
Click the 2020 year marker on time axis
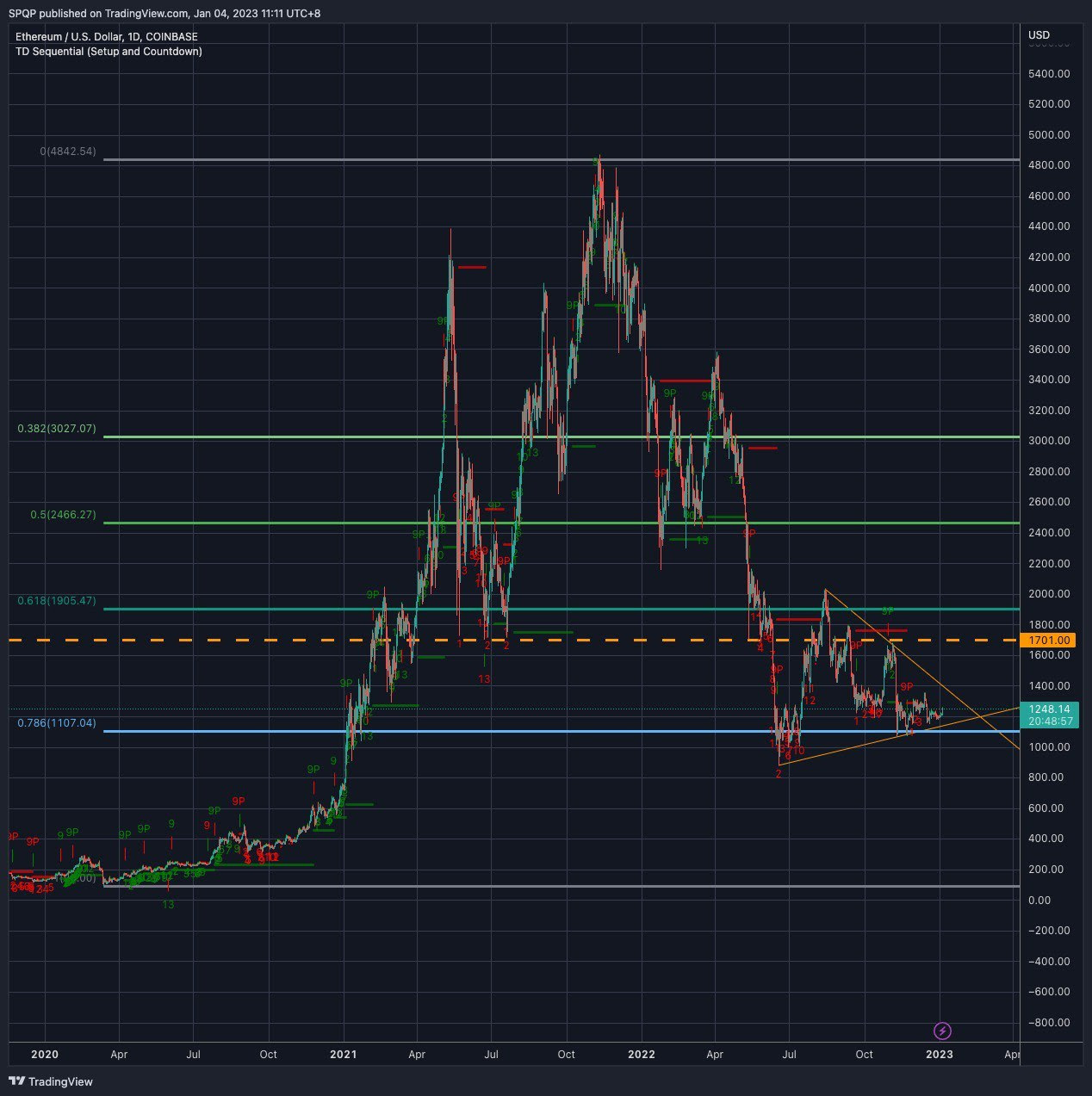[44, 1055]
